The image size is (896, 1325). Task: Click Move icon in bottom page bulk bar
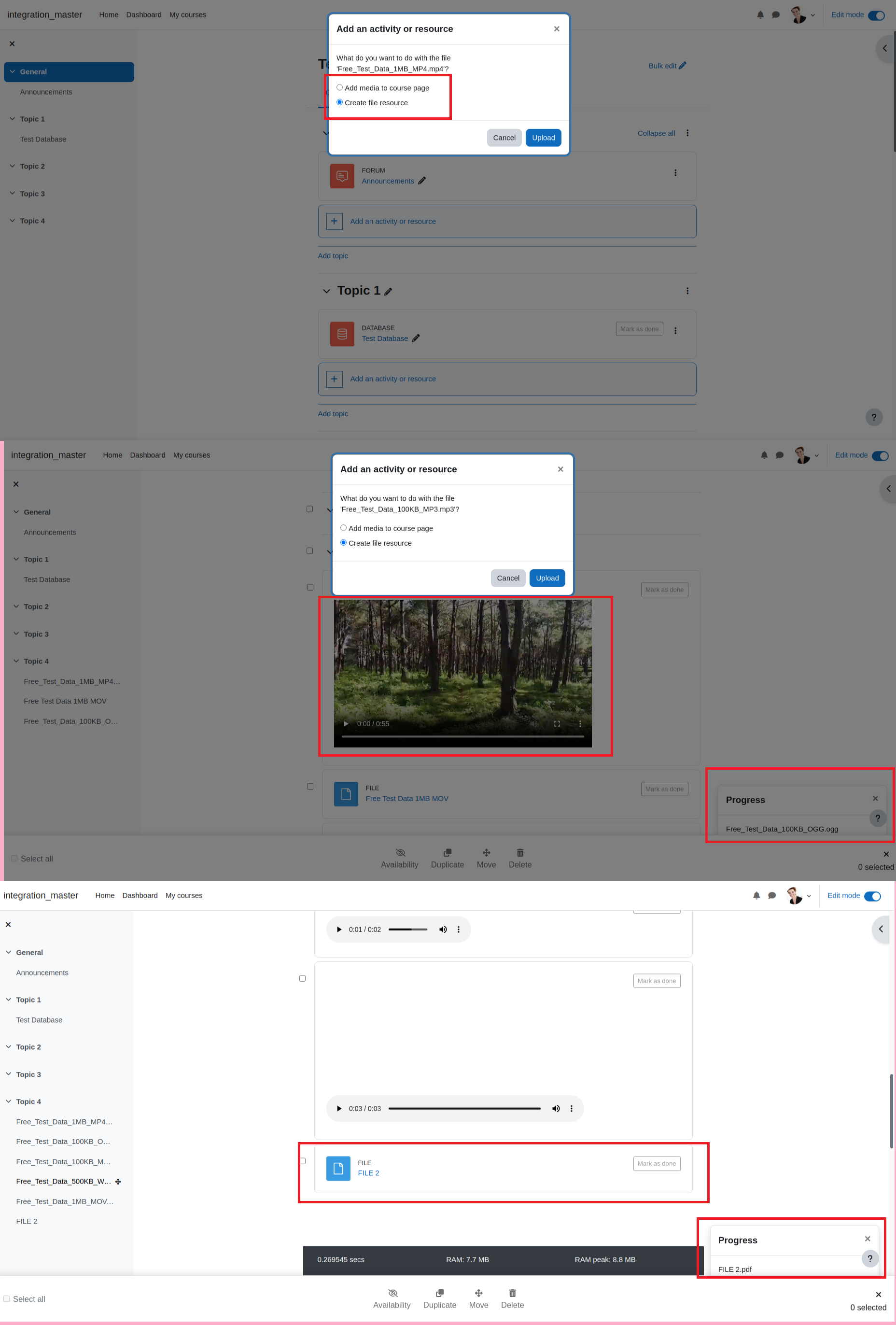pyautogui.click(x=479, y=1293)
